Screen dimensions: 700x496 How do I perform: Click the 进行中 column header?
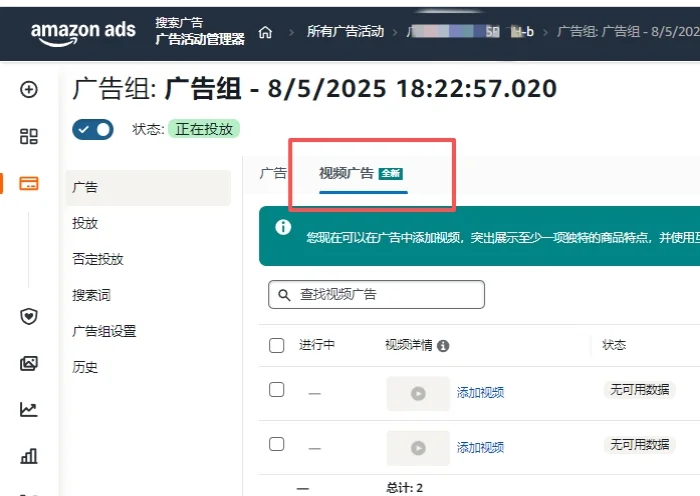pos(317,345)
